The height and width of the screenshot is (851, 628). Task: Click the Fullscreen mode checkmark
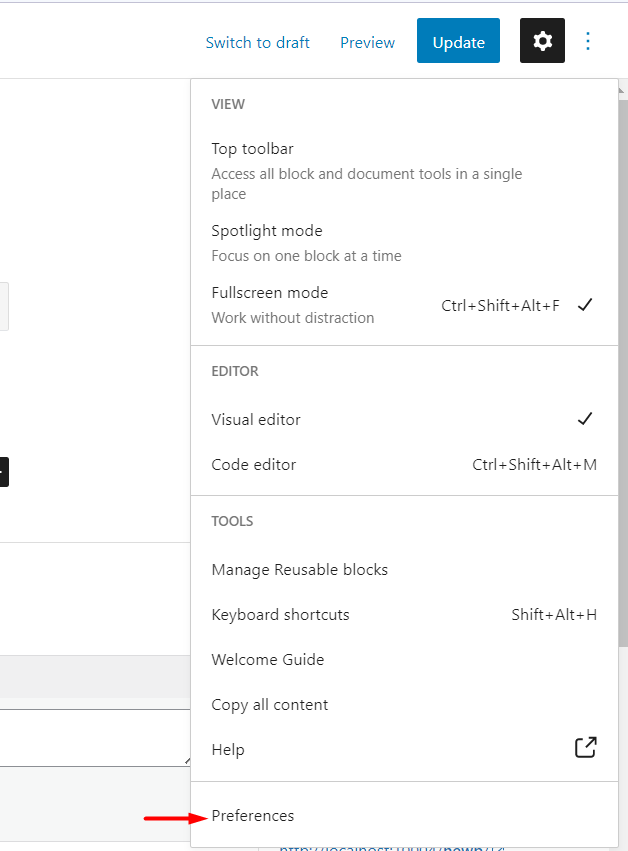click(585, 305)
